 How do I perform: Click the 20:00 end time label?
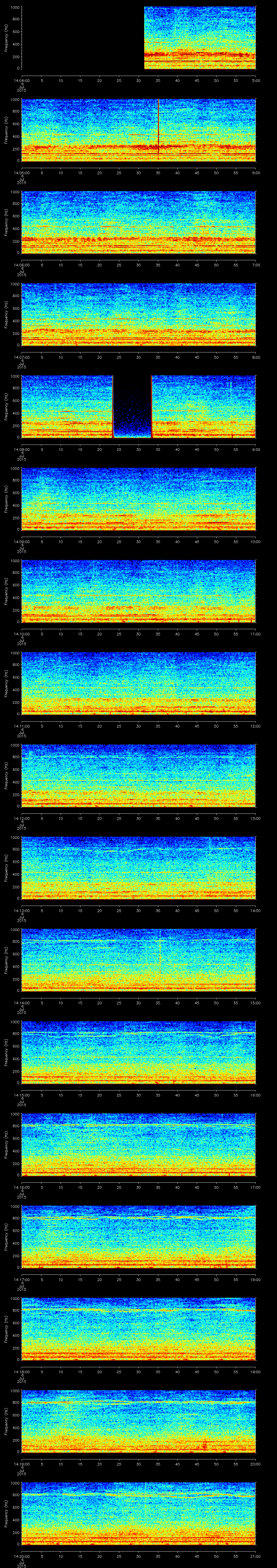pos(255,1463)
